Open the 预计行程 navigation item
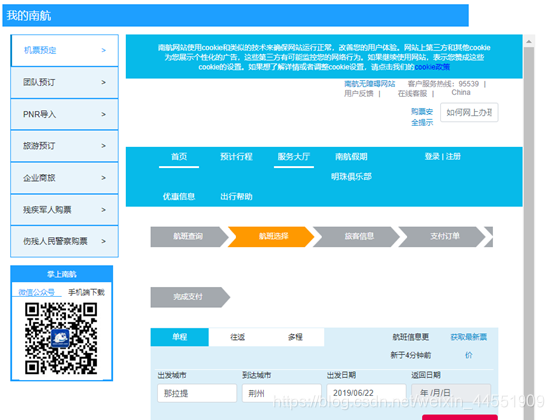 (x=236, y=156)
